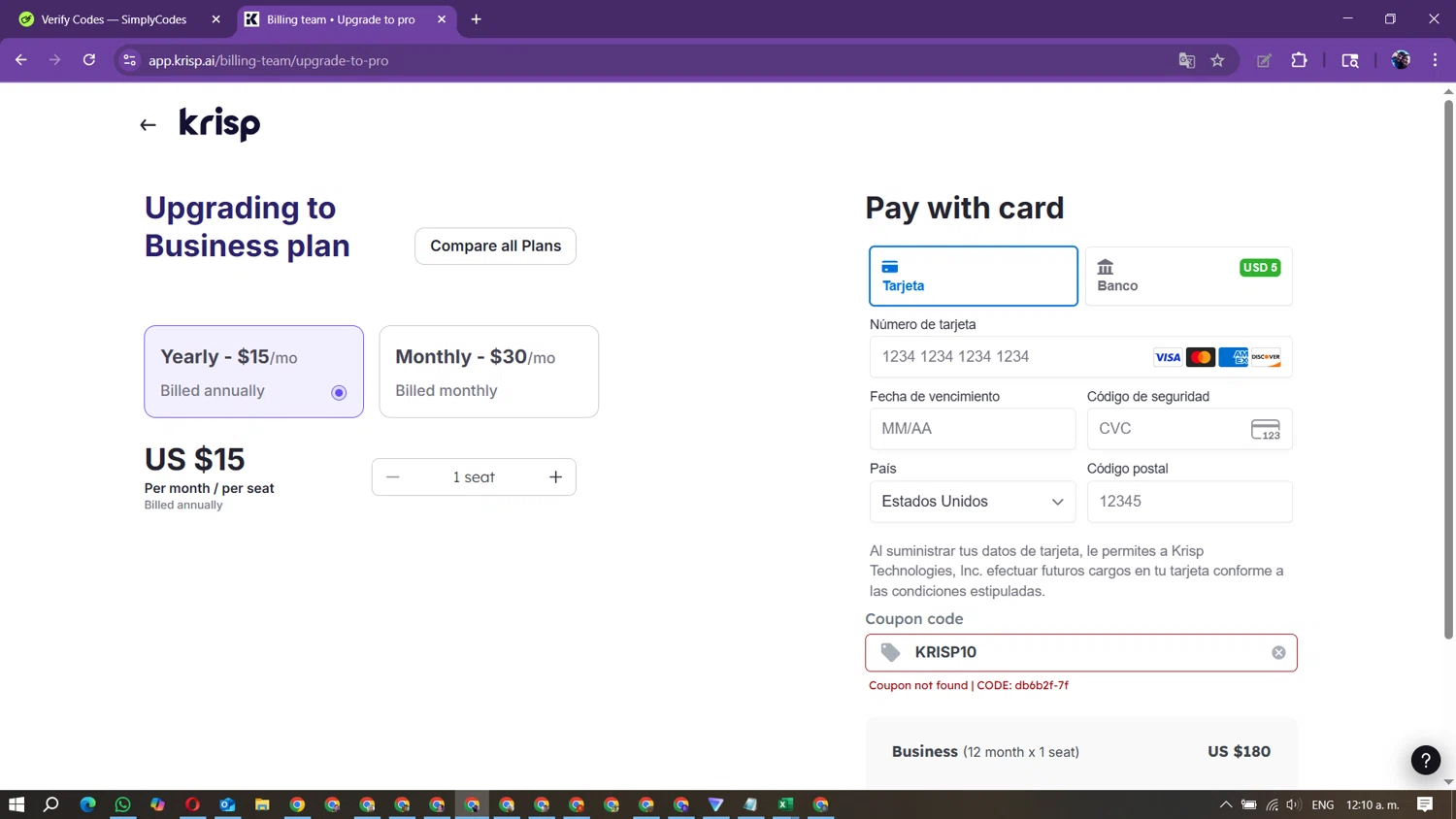This screenshot has width=1456, height=819.
Task: Click the network Wi-Fi tray icon
Action: pos(1272,804)
